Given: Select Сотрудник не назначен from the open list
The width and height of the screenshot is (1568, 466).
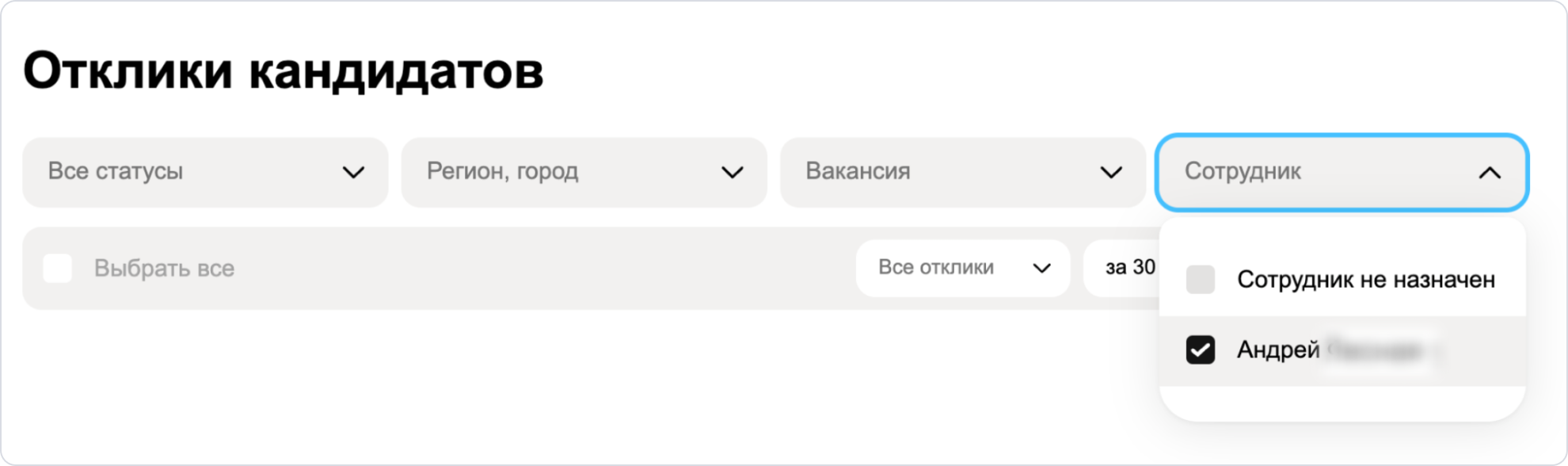Looking at the screenshot, I should 1367,279.
